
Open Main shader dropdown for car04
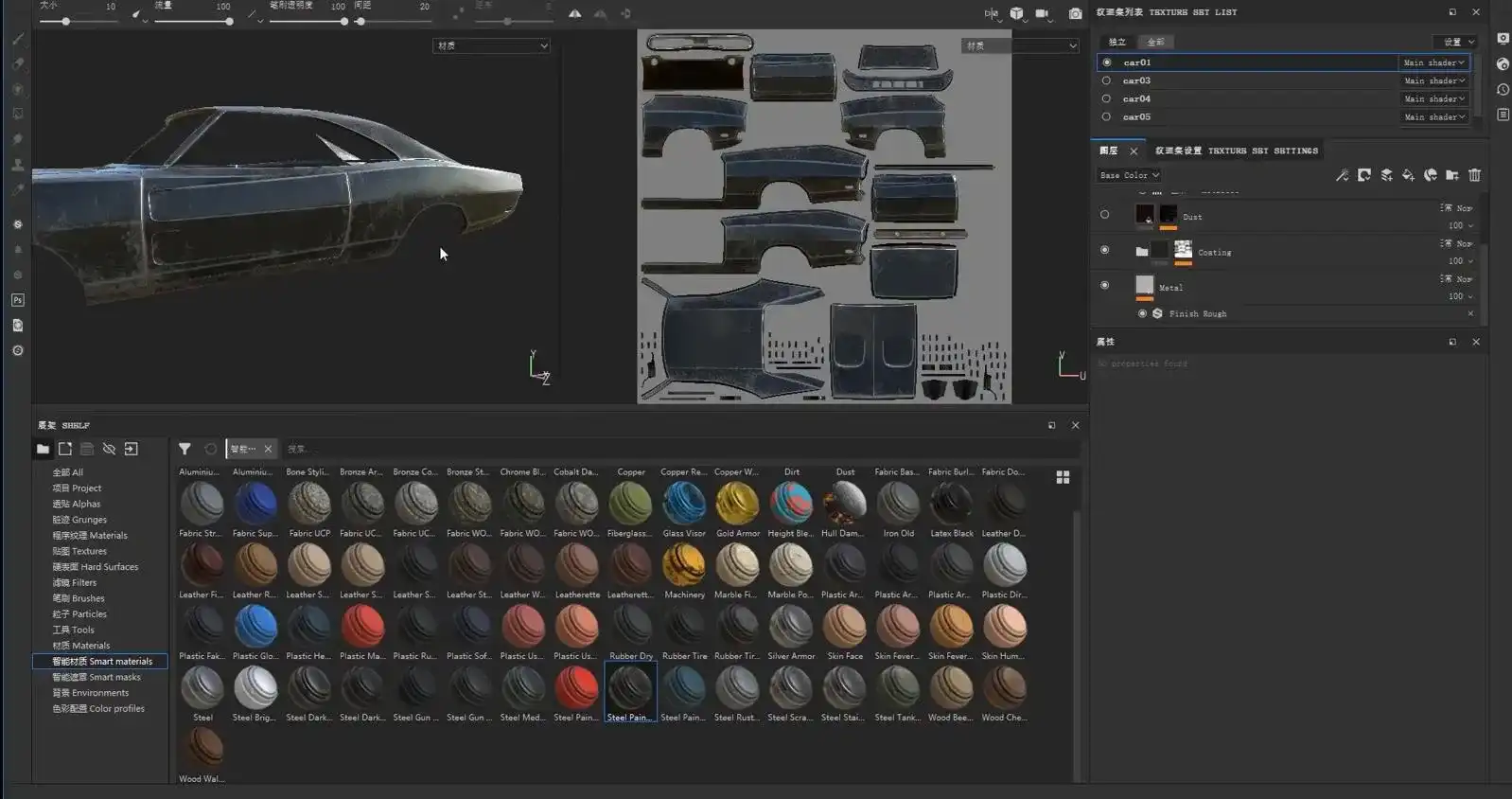[x=1433, y=98]
